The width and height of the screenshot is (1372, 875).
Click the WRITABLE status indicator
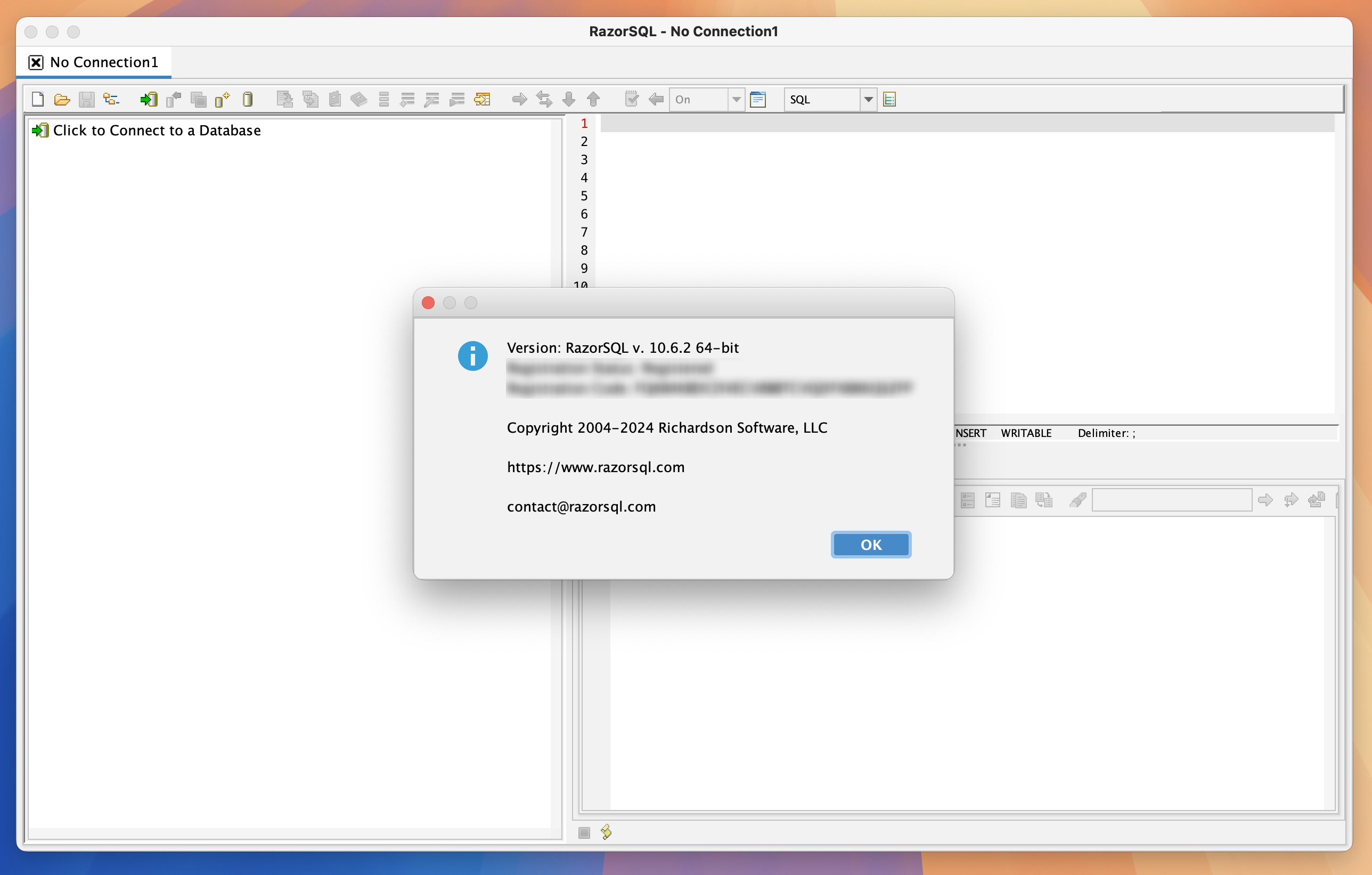1025,433
